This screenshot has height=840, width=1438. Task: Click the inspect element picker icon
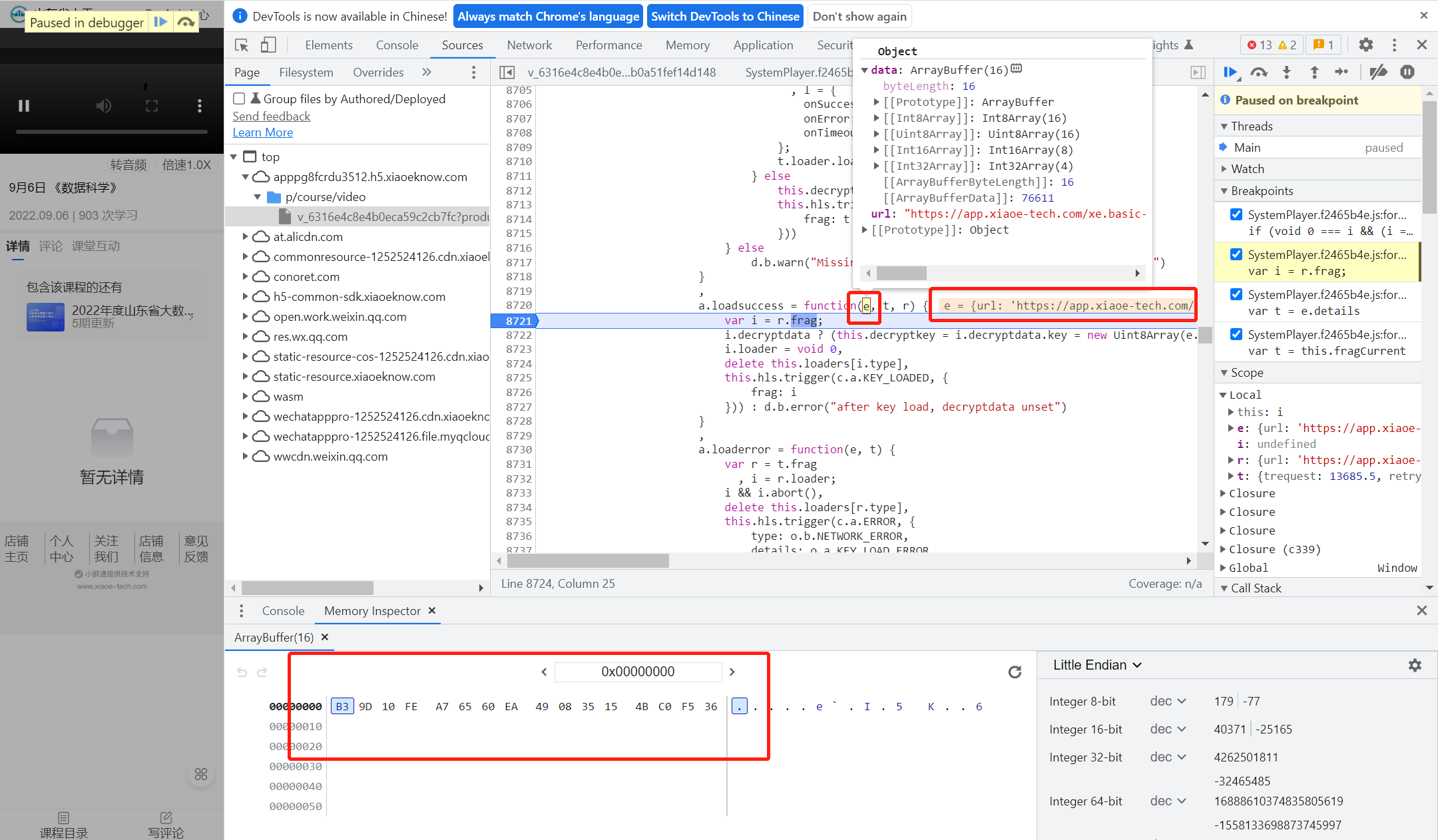(x=242, y=45)
